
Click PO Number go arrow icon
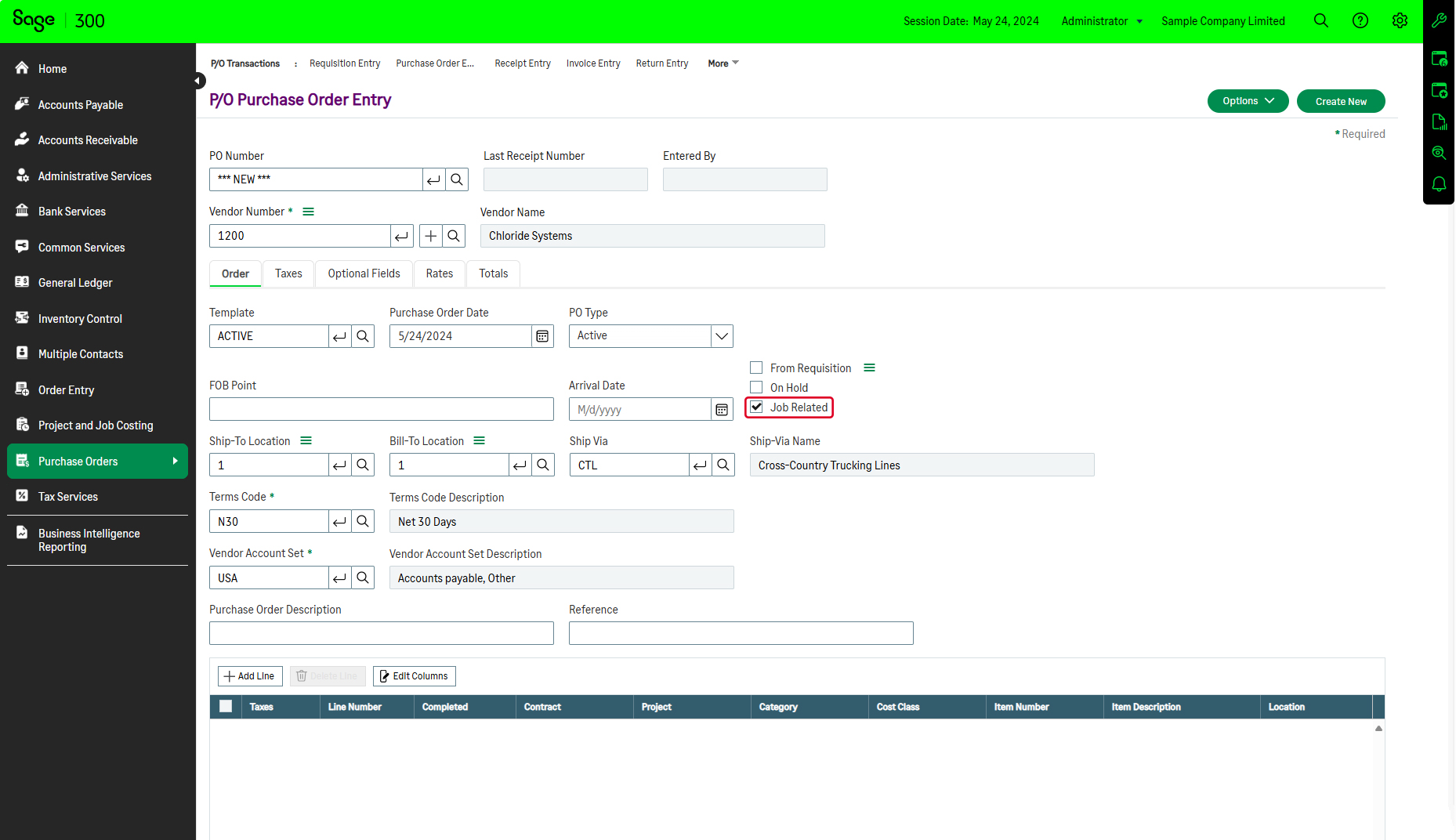click(x=433, y=179)
